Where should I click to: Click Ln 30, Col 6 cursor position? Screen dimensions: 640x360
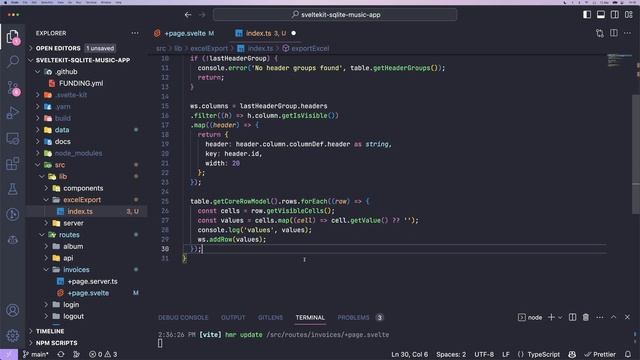[x=410, y=354]
